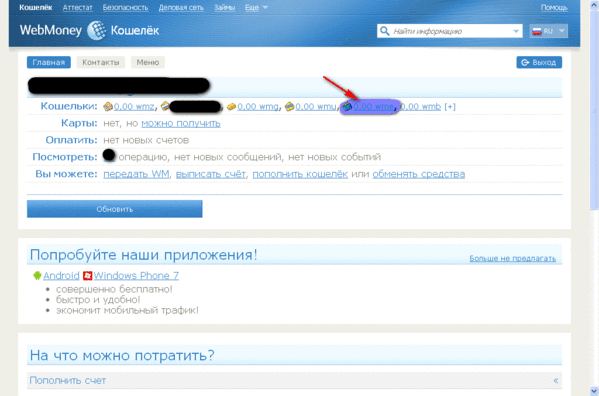The height and width of the screenshot is (396, 599).
Task: Open the 0.00 wmb wallet link
Action: [x=421, y=107]
